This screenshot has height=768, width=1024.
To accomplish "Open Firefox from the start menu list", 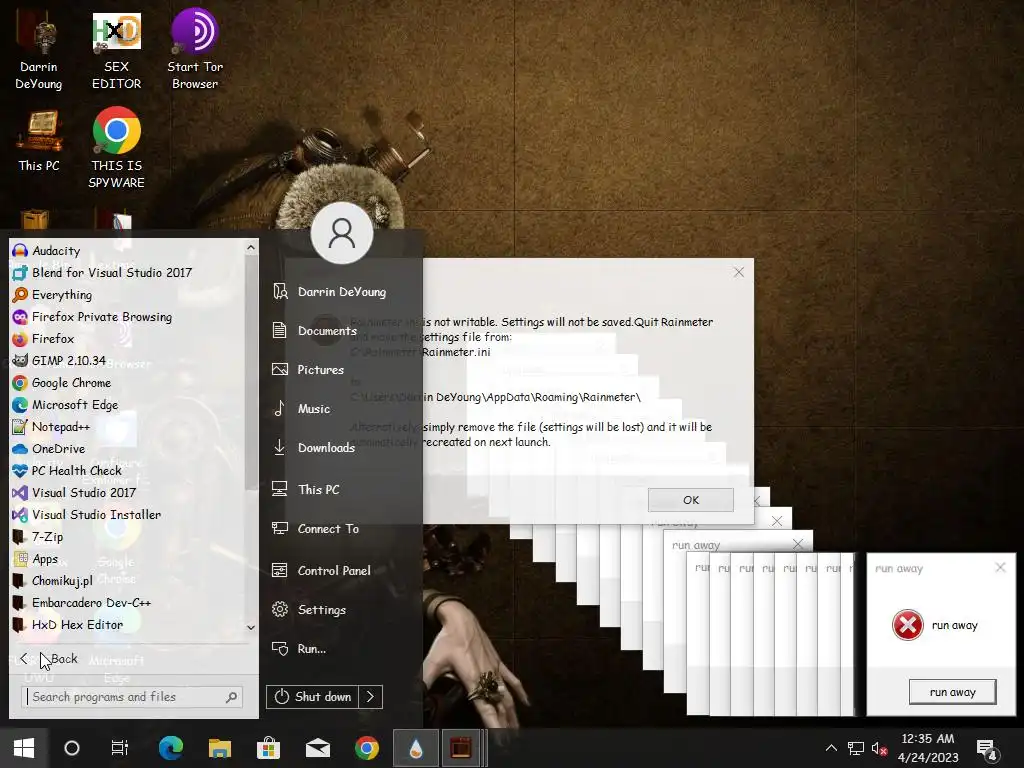I will pyautogui.click(x=128, y=339).
